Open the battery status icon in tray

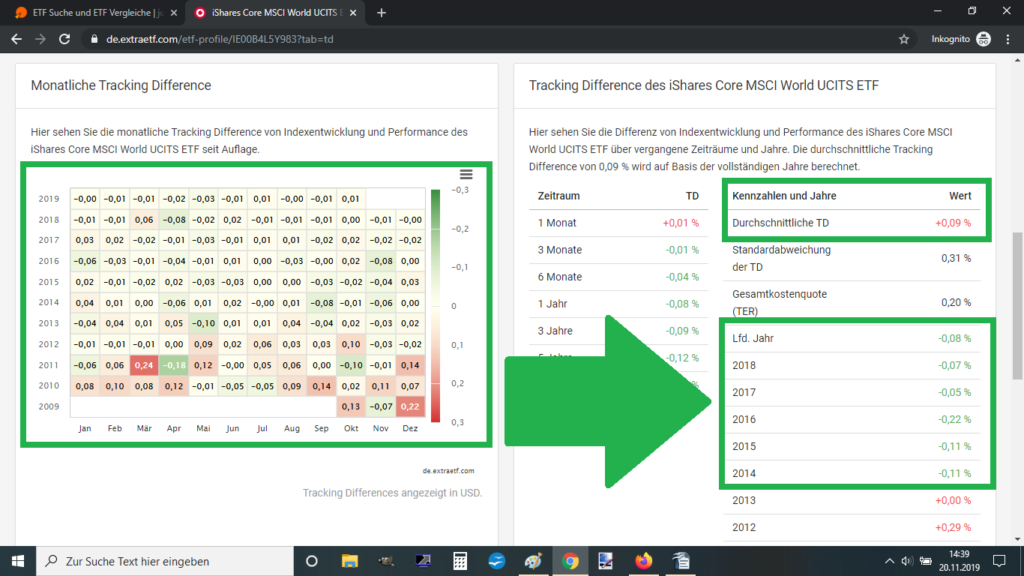pyautogui.click(x=925, y=561)
